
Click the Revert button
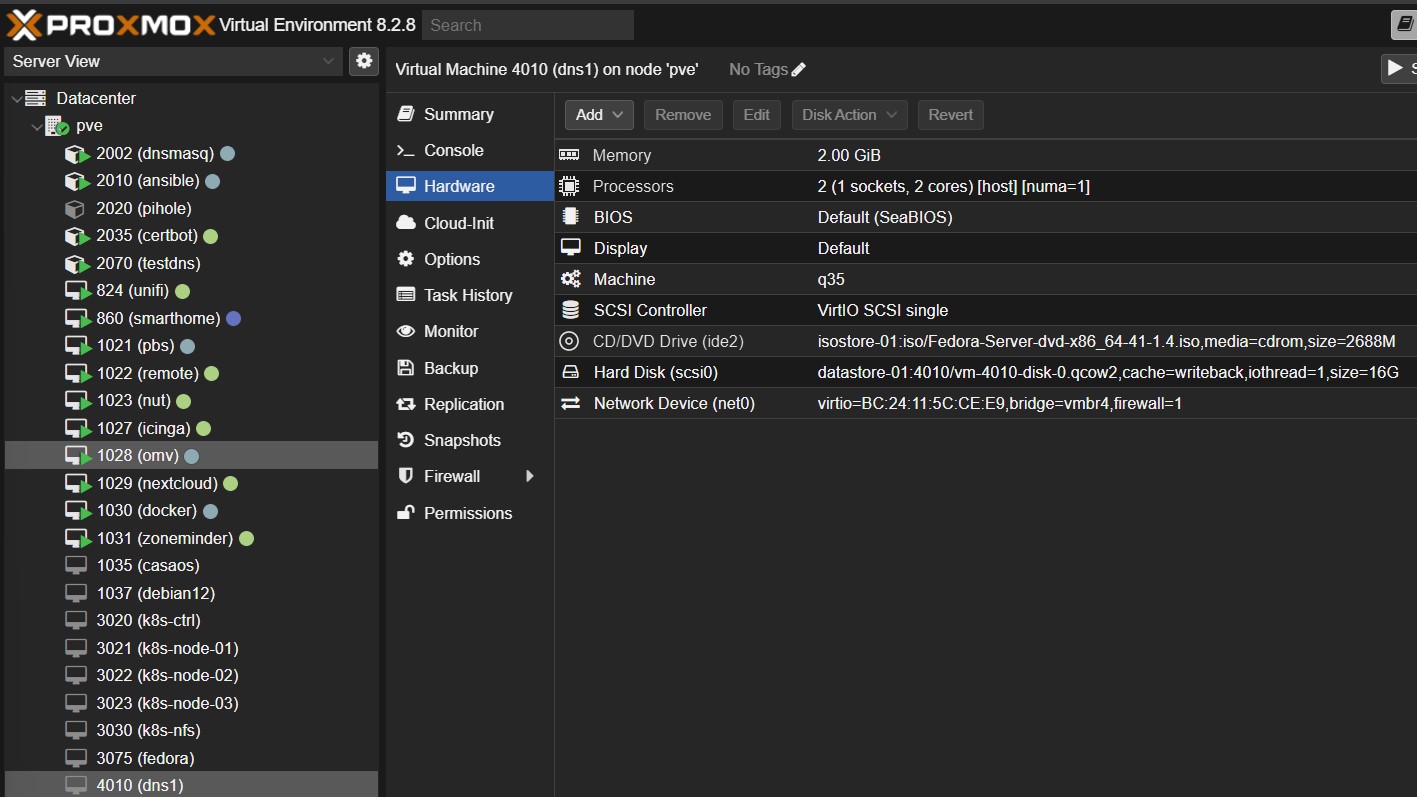point(950,115)
